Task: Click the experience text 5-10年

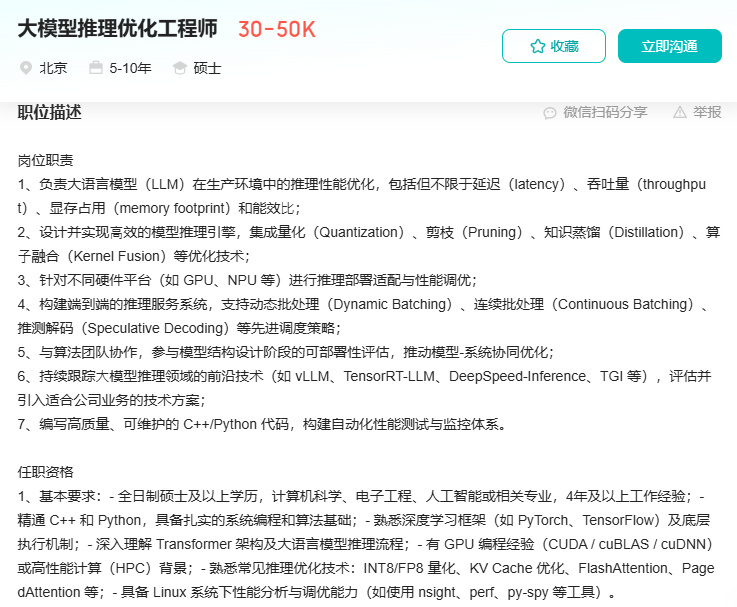Action: pyautogui.click(x=130, y=68)
